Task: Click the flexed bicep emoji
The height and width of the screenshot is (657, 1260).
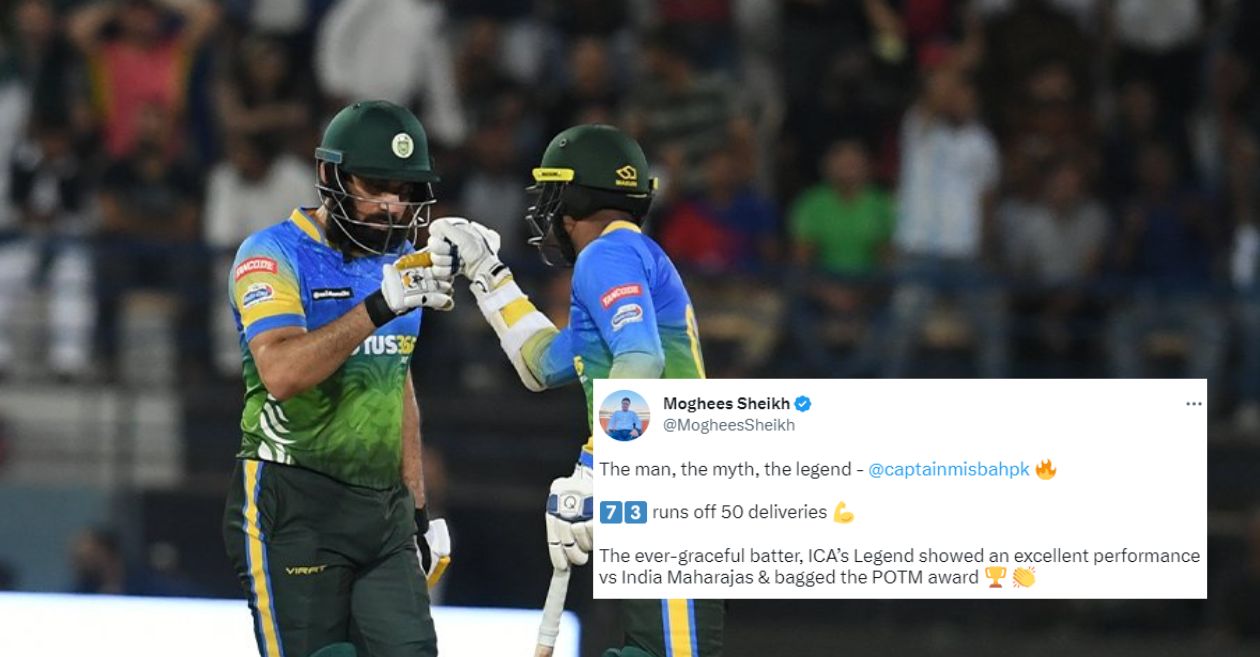Action: tap(843, 513)
